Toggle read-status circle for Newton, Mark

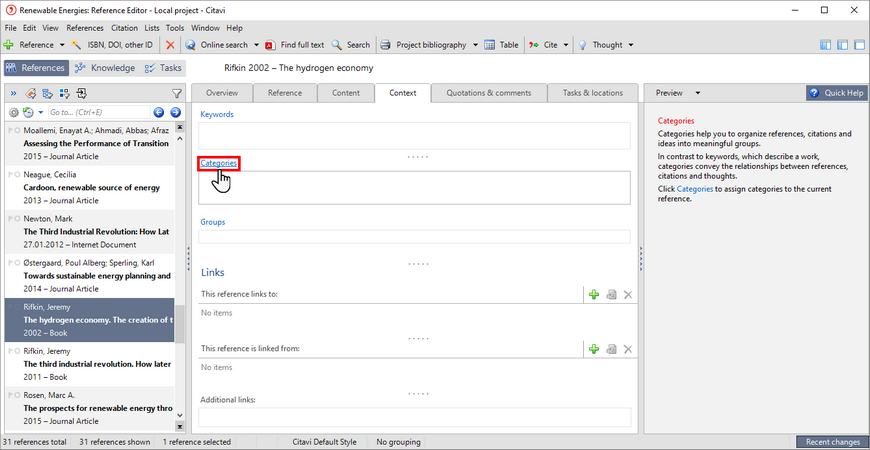click(x=18, y=219)
